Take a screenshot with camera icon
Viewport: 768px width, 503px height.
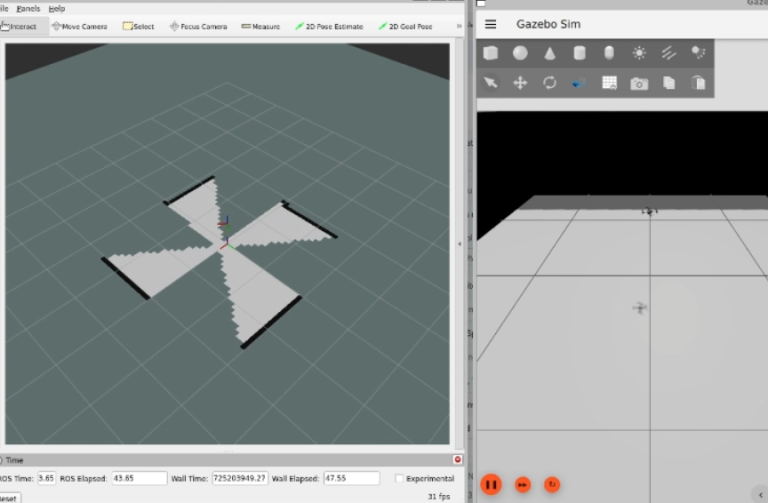pos(639,83)
